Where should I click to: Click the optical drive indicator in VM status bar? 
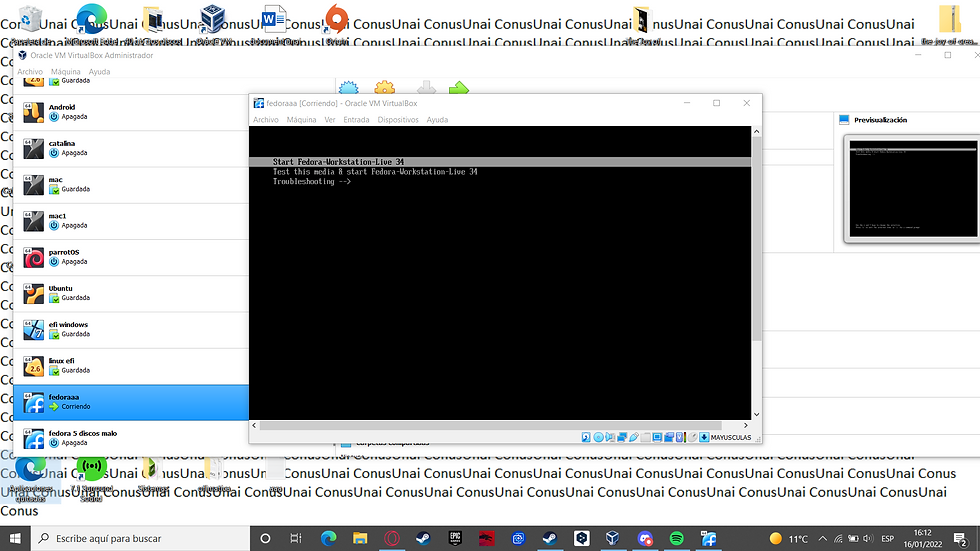tap(598, 437)
